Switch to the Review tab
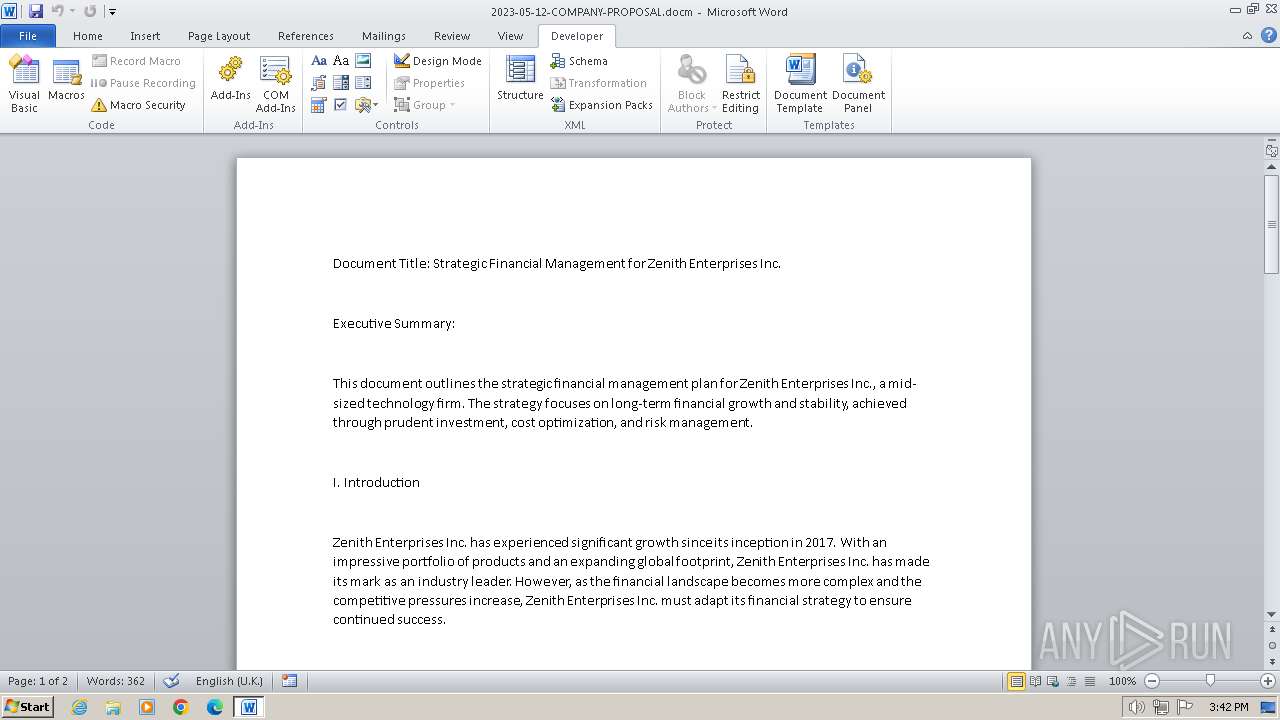 pyautogui.click(x=452, y=36)
